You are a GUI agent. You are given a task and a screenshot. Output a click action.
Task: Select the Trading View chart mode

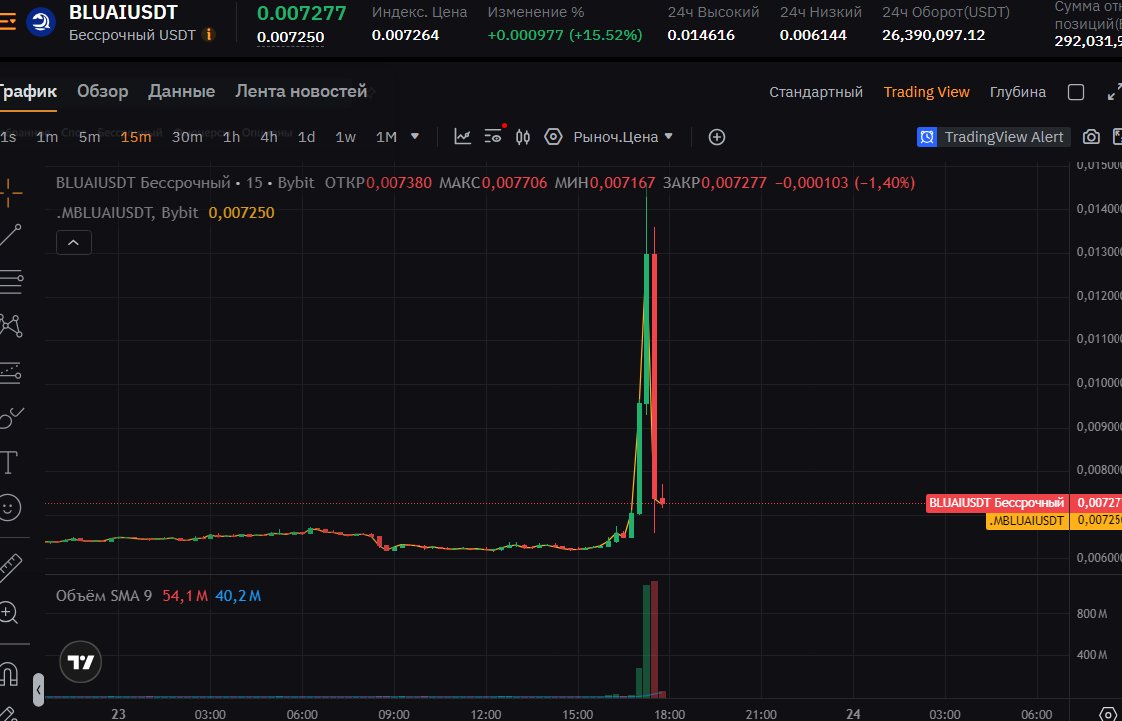click(927, 92)
